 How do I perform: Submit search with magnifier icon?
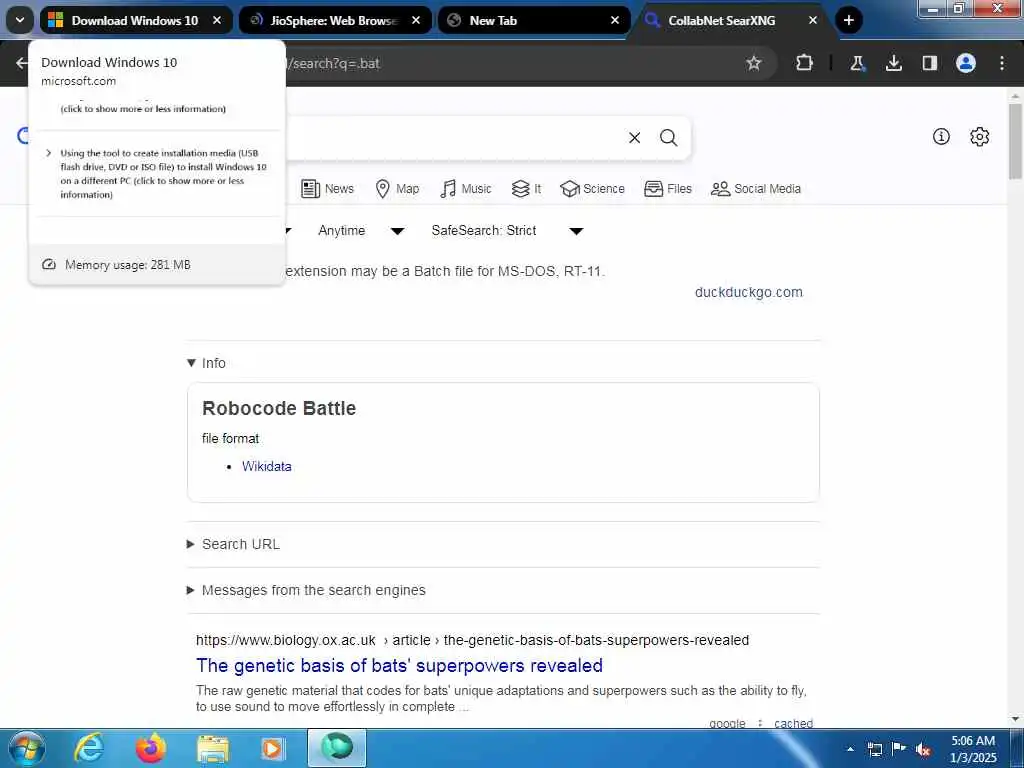668,138
